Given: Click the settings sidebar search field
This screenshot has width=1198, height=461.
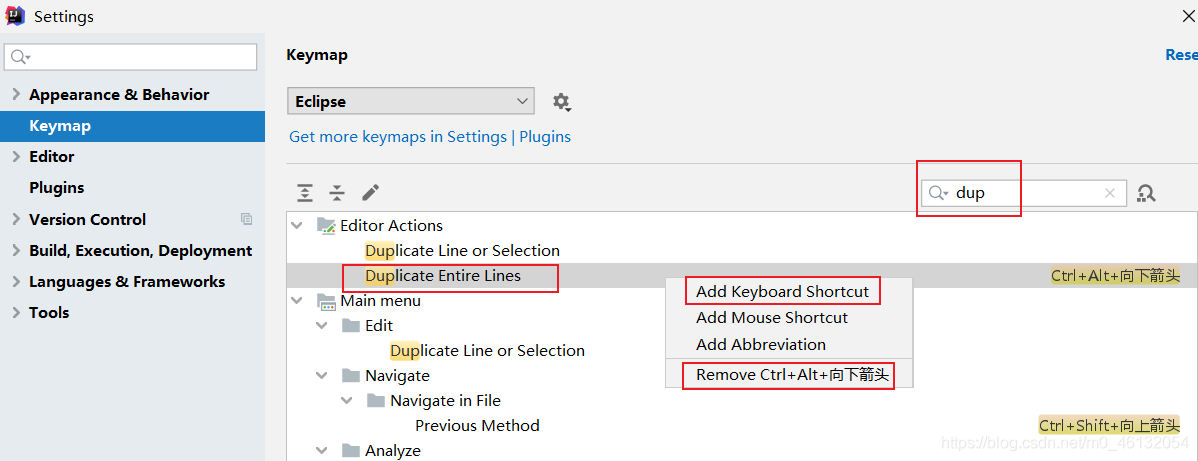Looking at the screenshot, I should (131, 57).
